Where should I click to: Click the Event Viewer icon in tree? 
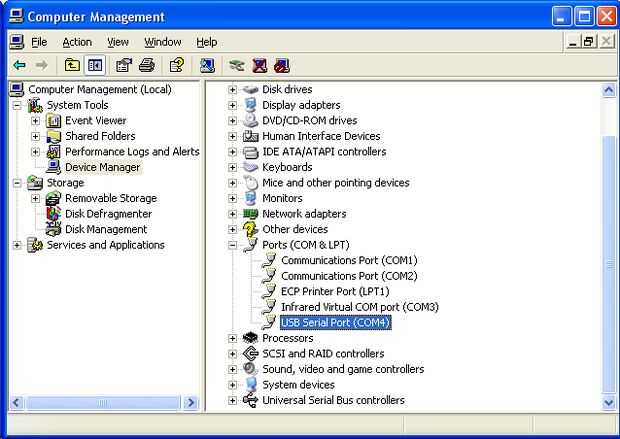[x=53, y=120]
